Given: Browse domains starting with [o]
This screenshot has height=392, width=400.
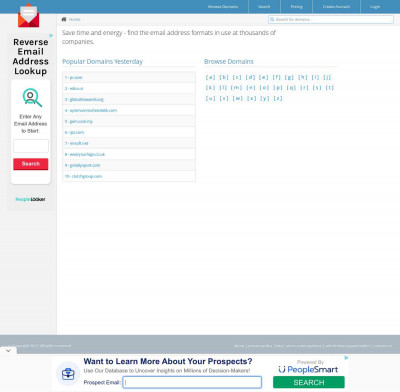Looking at the screenshot, I should coord(264,88).
